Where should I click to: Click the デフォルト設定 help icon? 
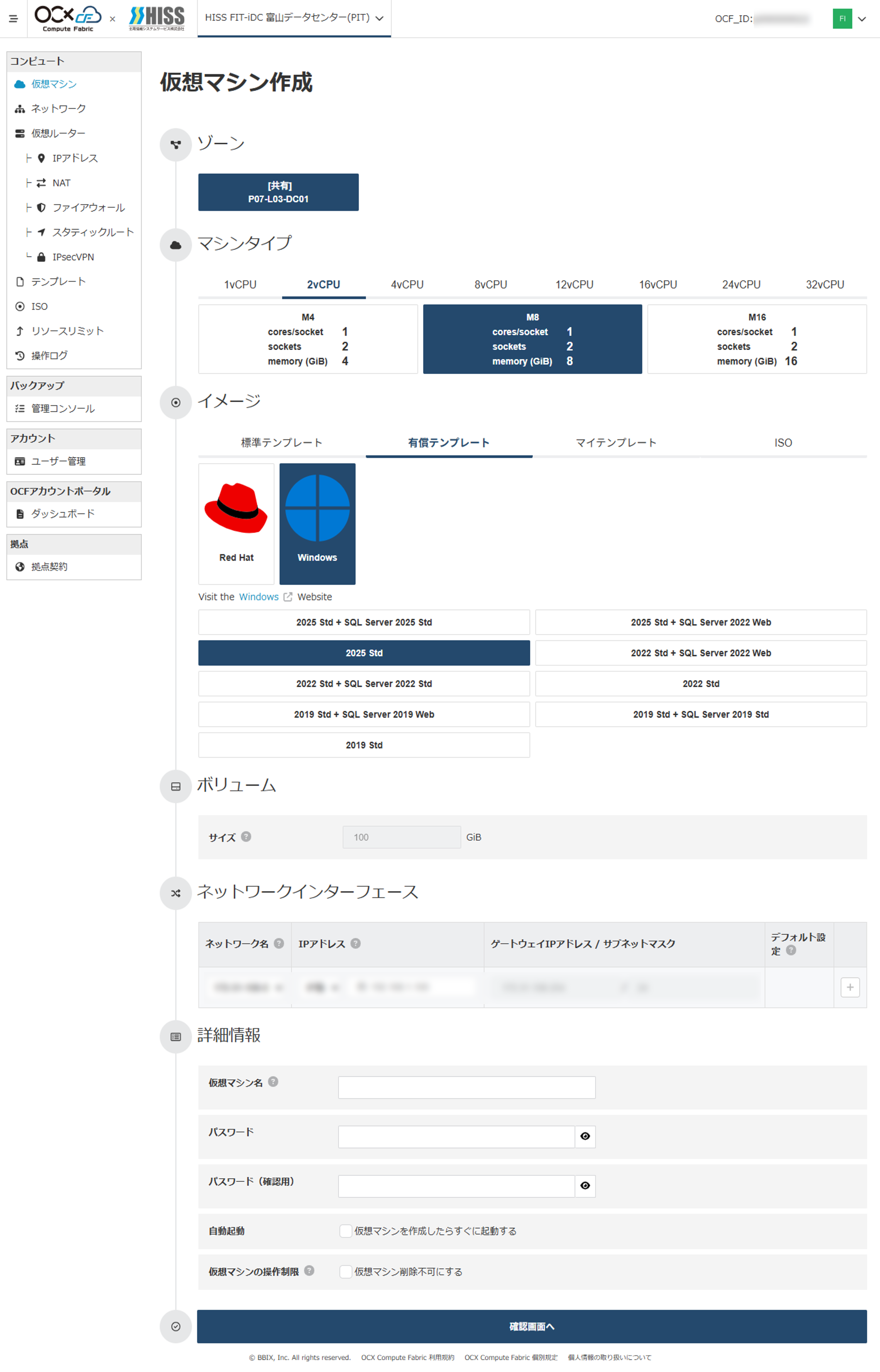coord(791,950)
